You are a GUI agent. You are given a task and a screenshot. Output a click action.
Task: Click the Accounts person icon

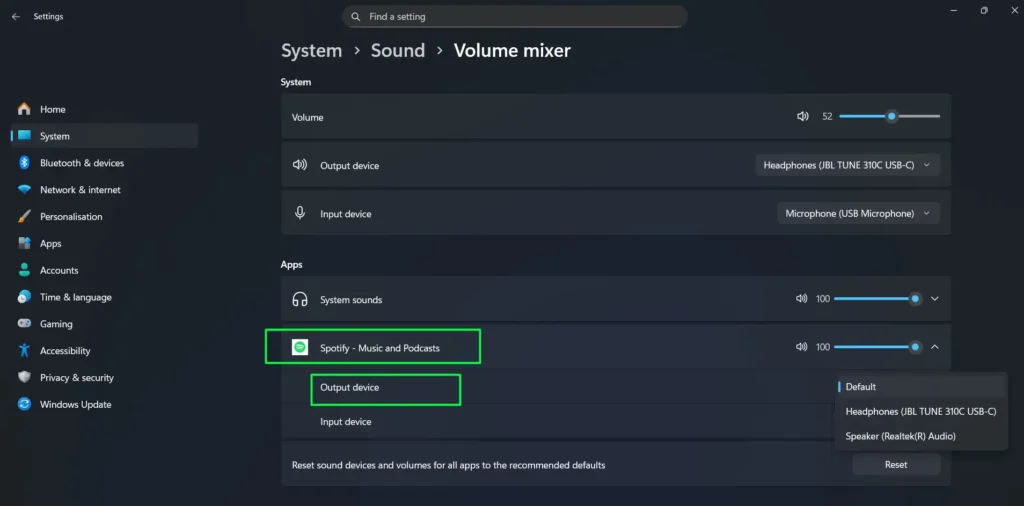tap(24, 270)
